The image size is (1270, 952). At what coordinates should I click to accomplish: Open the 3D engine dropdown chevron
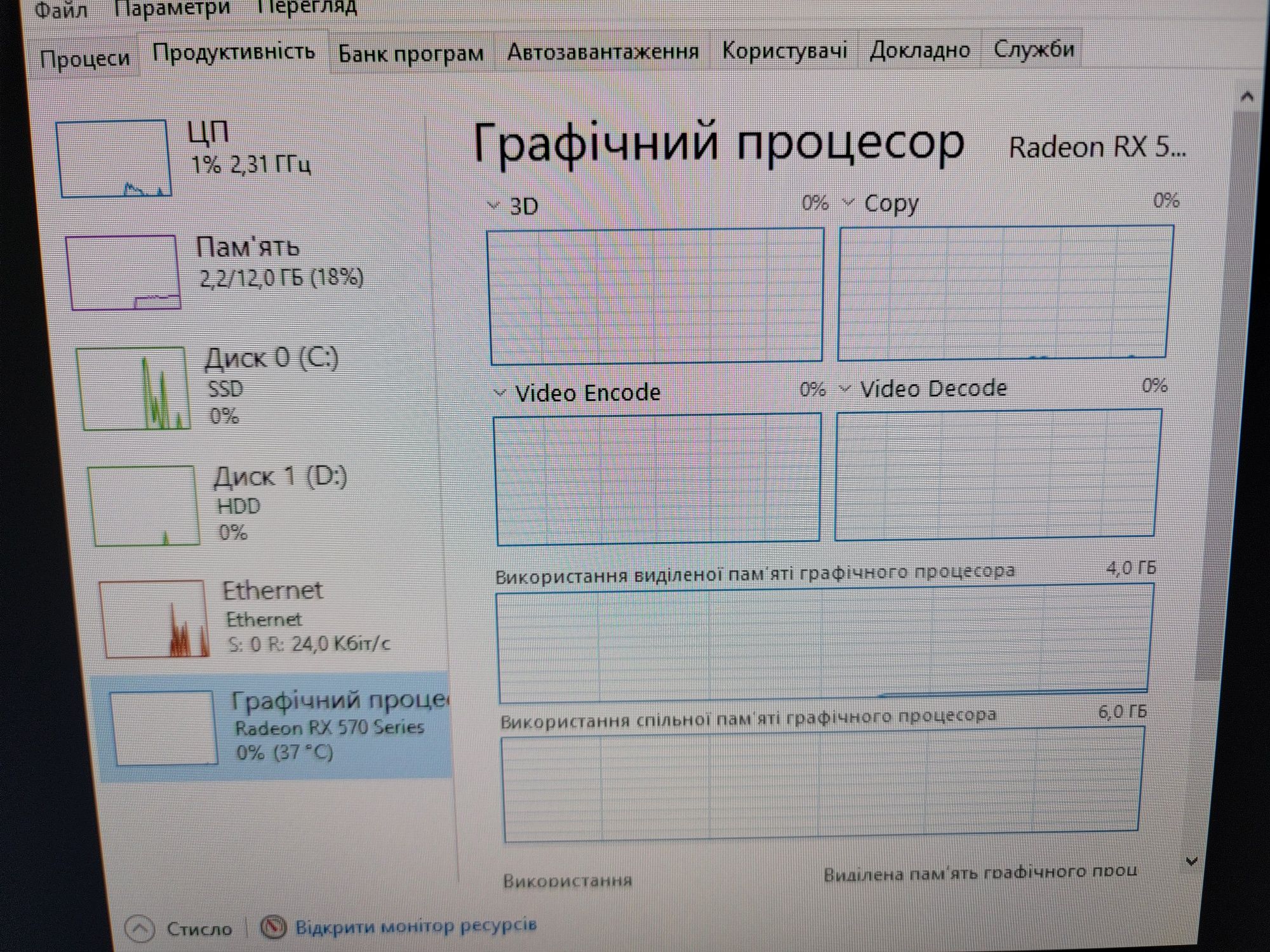tap(493, 206)
